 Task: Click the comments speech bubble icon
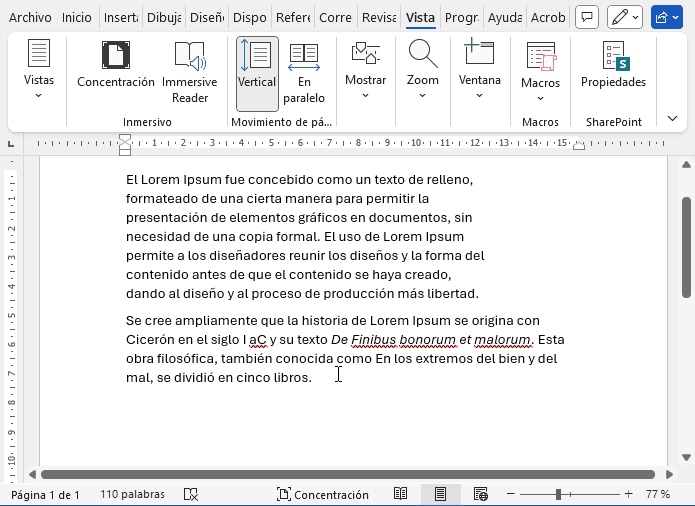point(588,17)
